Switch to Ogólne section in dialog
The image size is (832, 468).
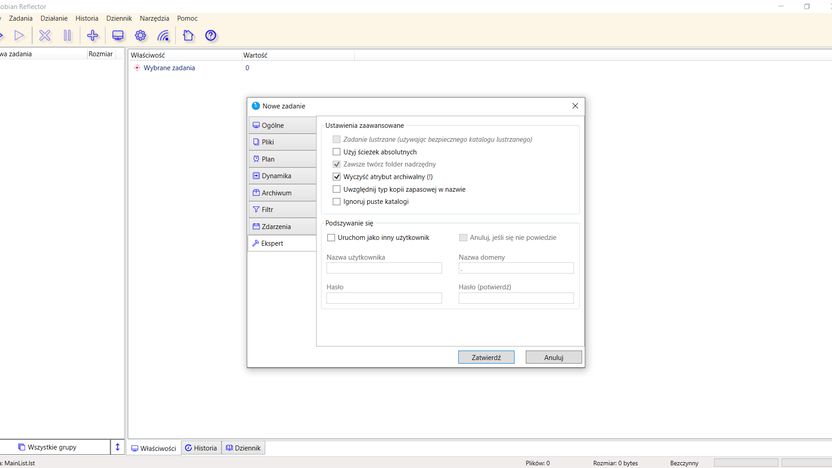pyautogui.click(x=282, y=125)
